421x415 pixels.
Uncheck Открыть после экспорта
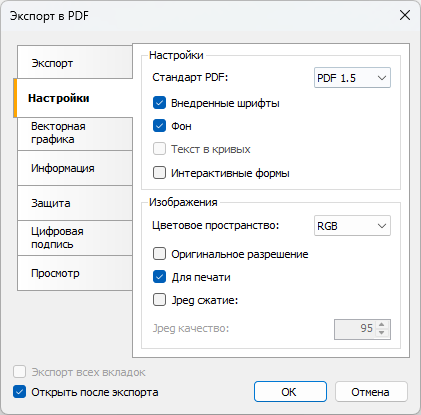pyautogui.click(x=19, y=392)
